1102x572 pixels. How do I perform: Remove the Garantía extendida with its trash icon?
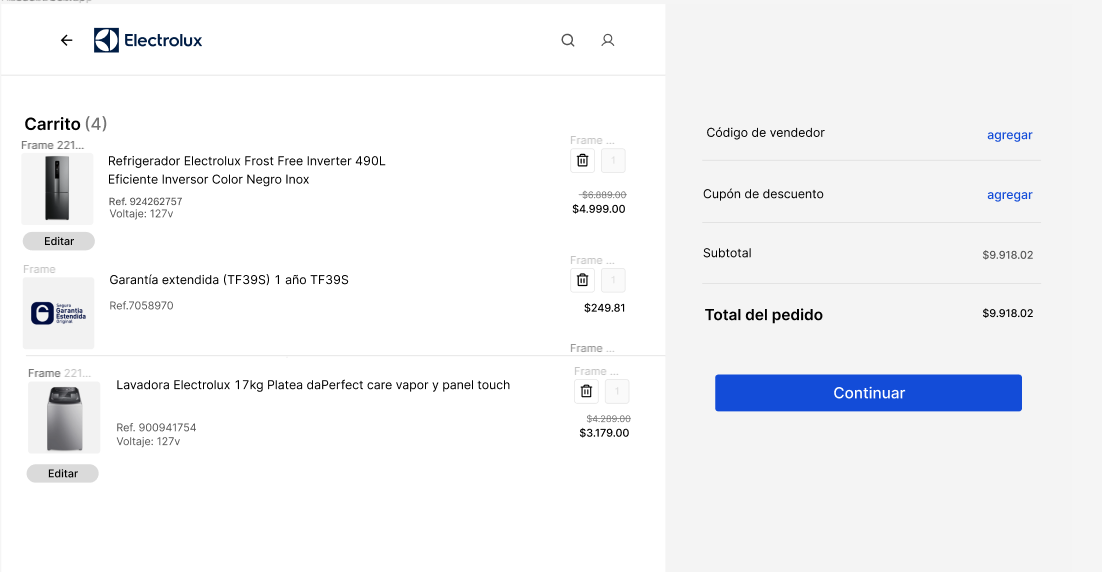pyautogui.click(x=583, y=281)
